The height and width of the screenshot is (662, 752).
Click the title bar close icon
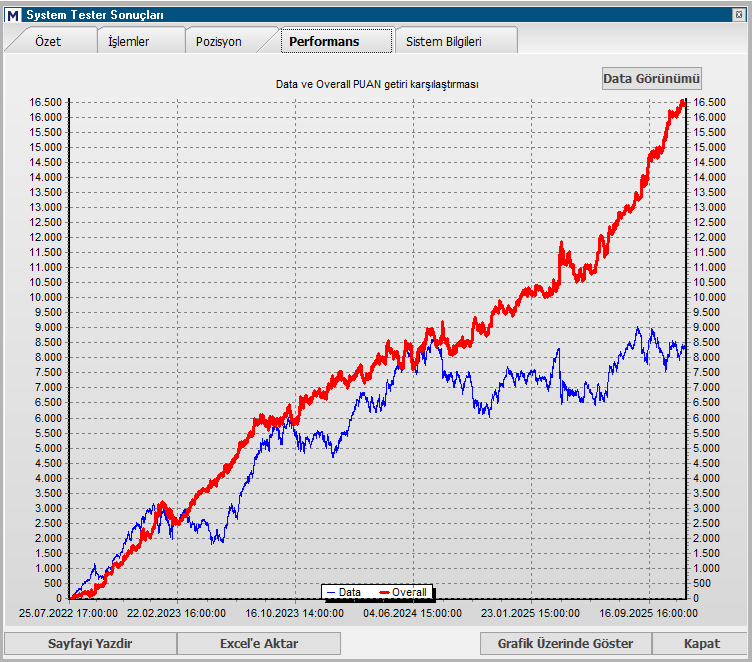(x=739, y=15)
